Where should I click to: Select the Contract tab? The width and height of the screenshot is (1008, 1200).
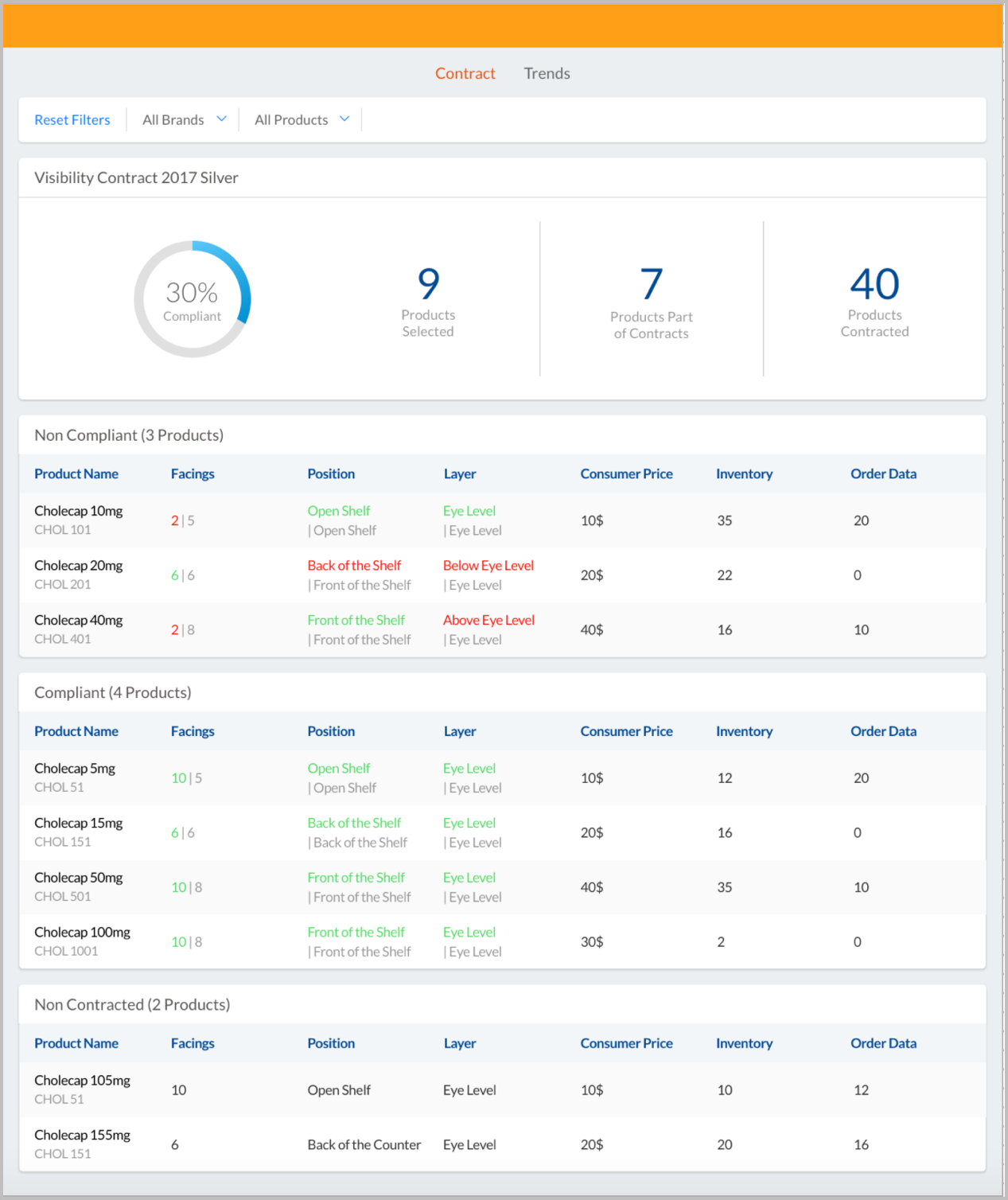(x=465, y=73)
